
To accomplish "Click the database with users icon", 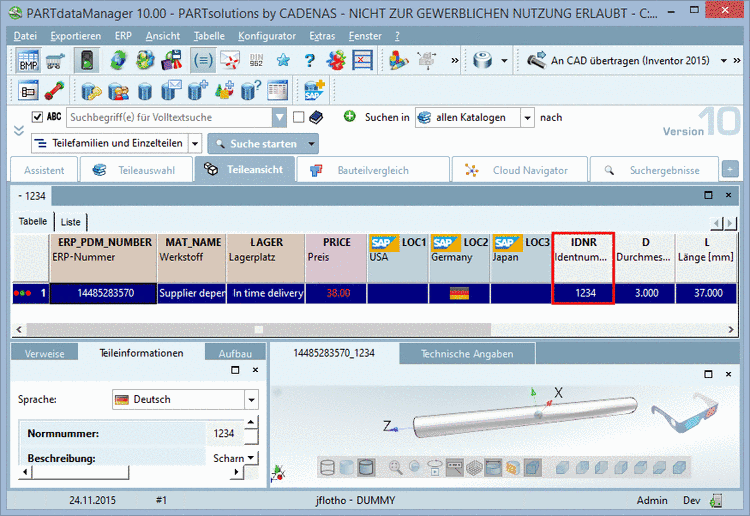I will tap(118, 90).
